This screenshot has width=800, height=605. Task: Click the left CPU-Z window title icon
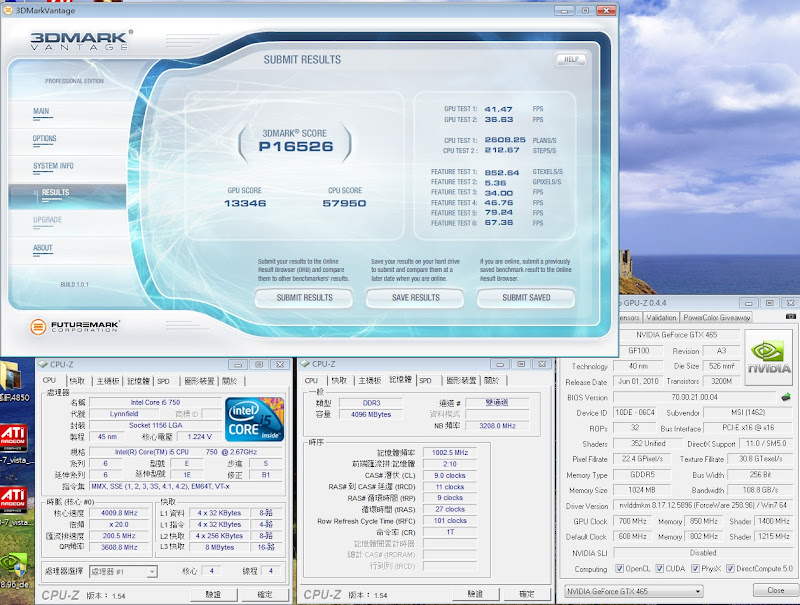tap(43, 364)
